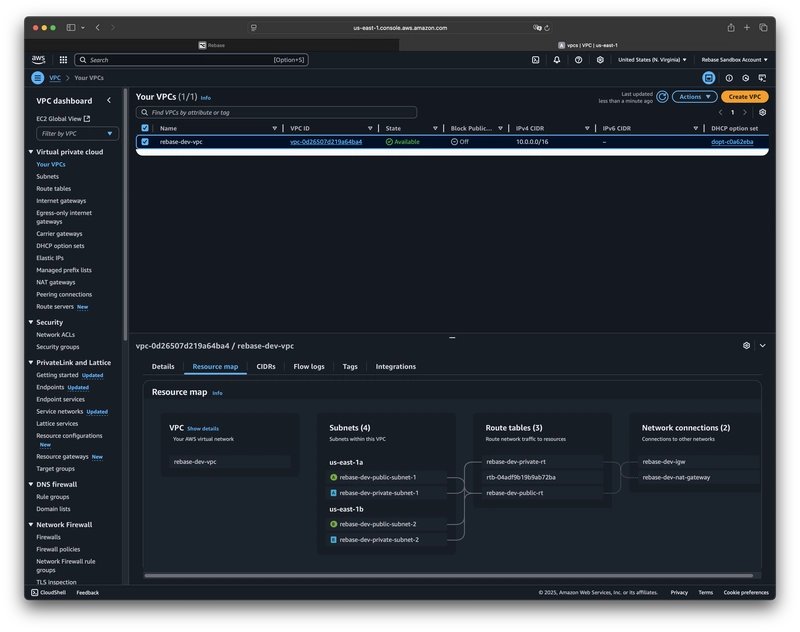800x632 pixels.
Task: Sort by the State column arrow
Action: [435, 128]
